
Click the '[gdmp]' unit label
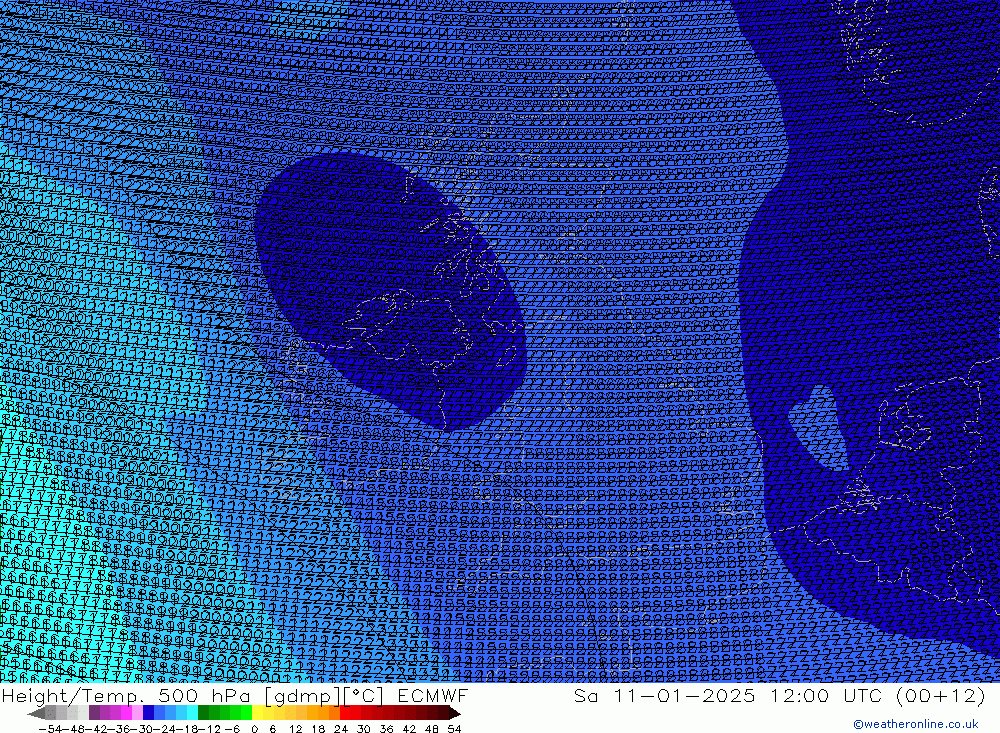click(302, 696)
